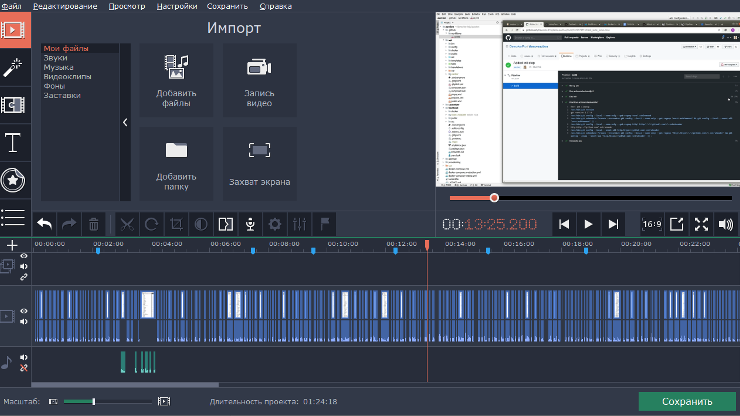This screenshot has height=416, width=740.
Task: Open clip properties gear icon
Action: [x=274, y=224]
